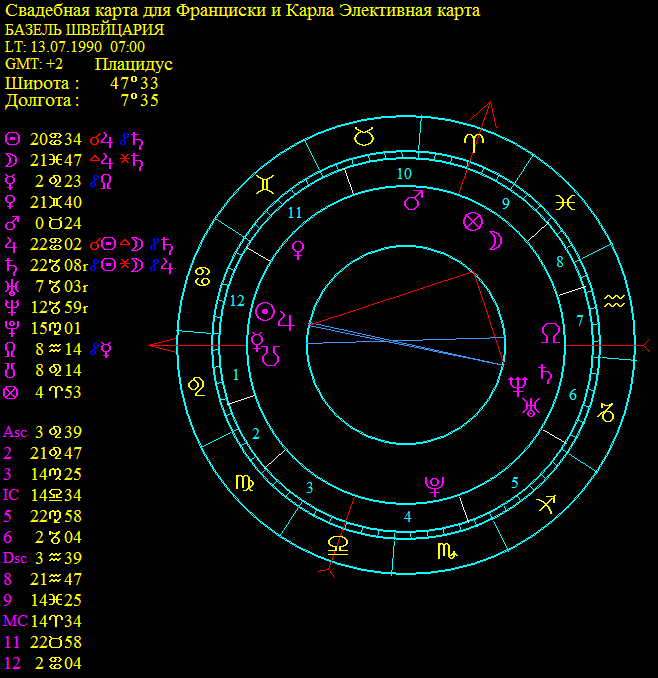
Task: Select the Mars position '0 Taurus 24' in the table
Action: click(58, 224)
